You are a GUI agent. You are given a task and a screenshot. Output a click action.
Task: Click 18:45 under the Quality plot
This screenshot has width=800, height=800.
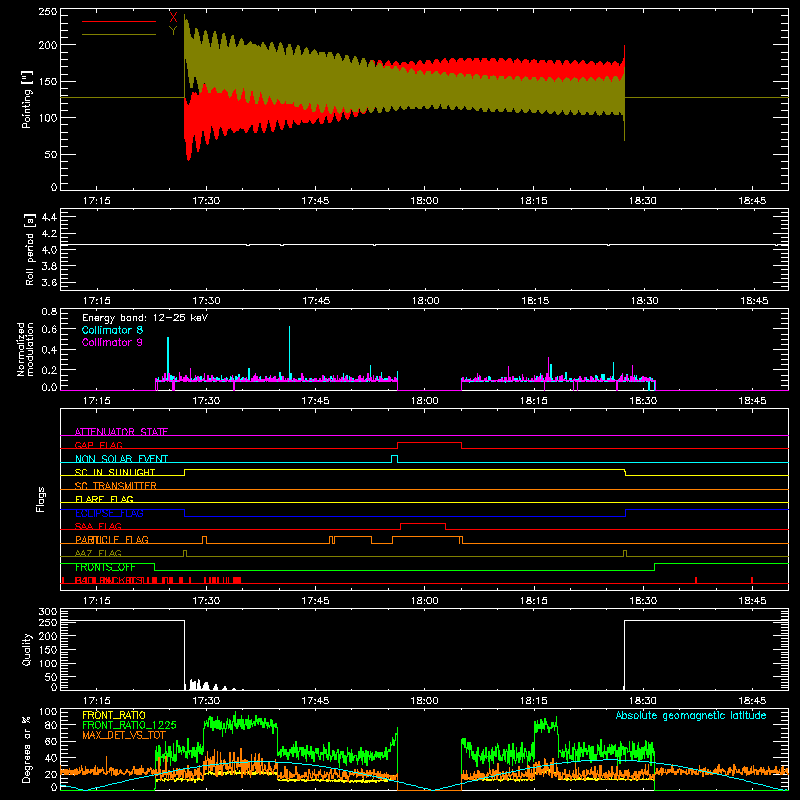[x=752, y=701]
